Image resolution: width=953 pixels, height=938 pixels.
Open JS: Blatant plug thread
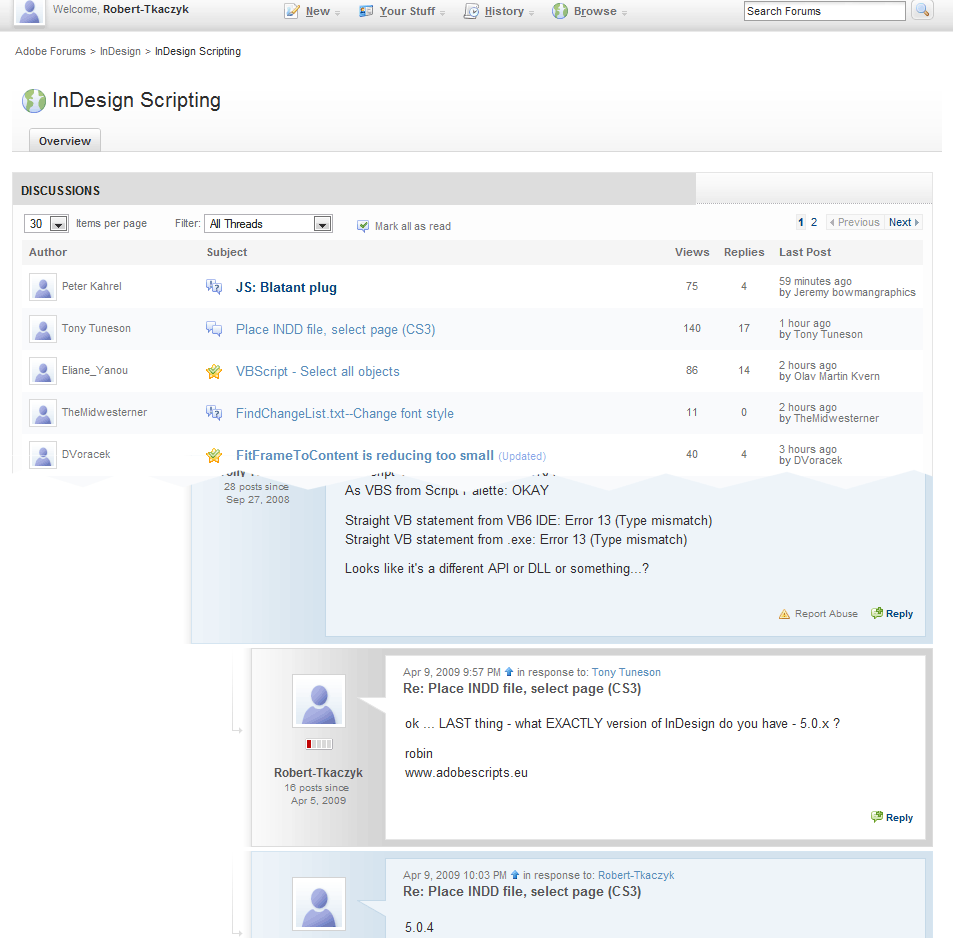286,288
